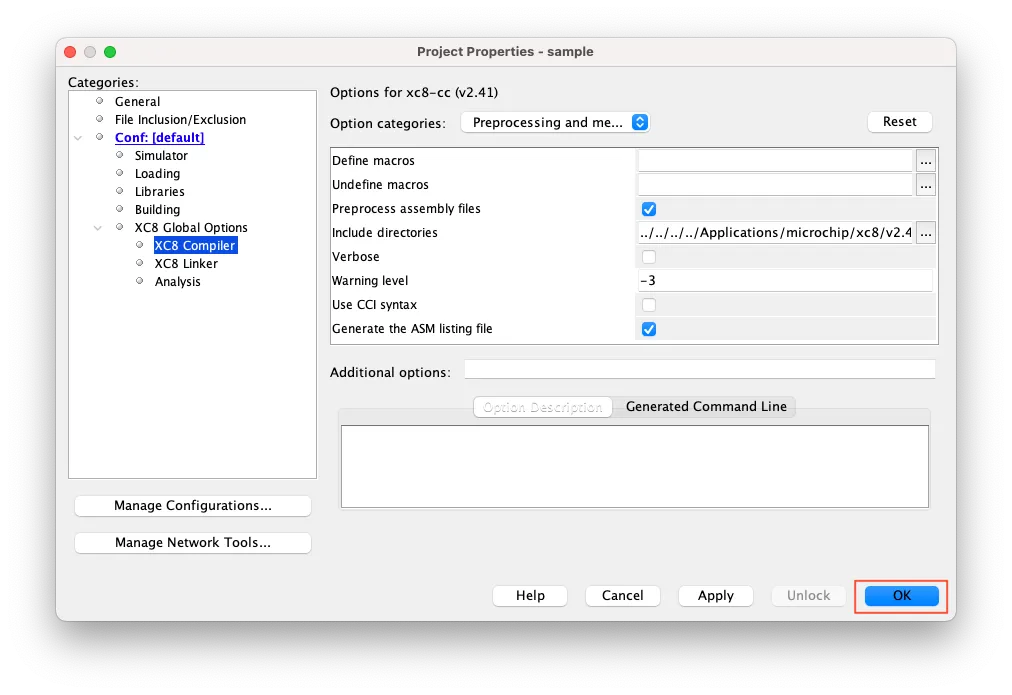Click the Warning level row label
Image resolution: width=1012 pixels, height=695 pixels.
[x=370, y=281]
